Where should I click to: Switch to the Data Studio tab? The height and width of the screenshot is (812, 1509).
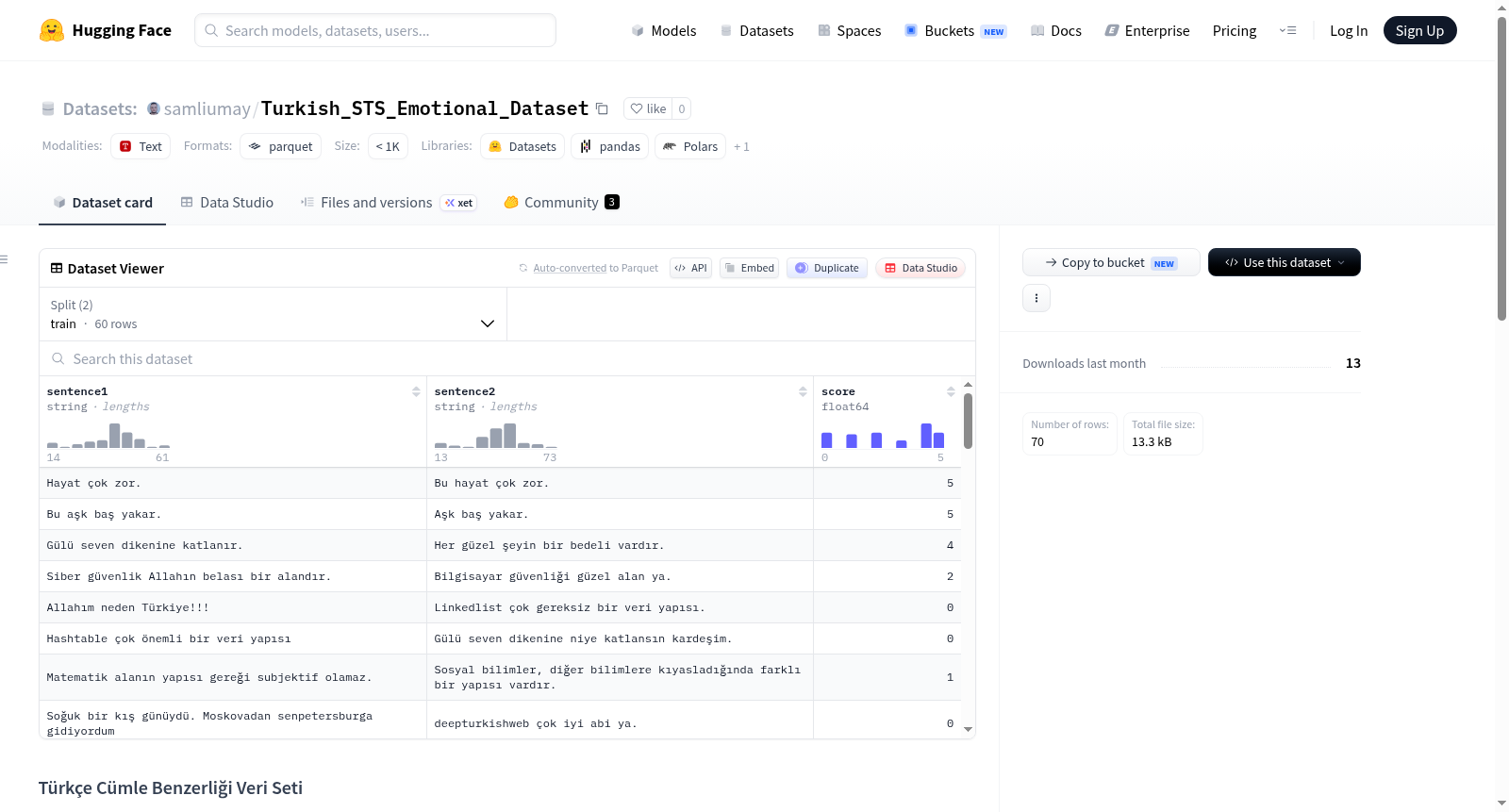[x=227, y=203]
